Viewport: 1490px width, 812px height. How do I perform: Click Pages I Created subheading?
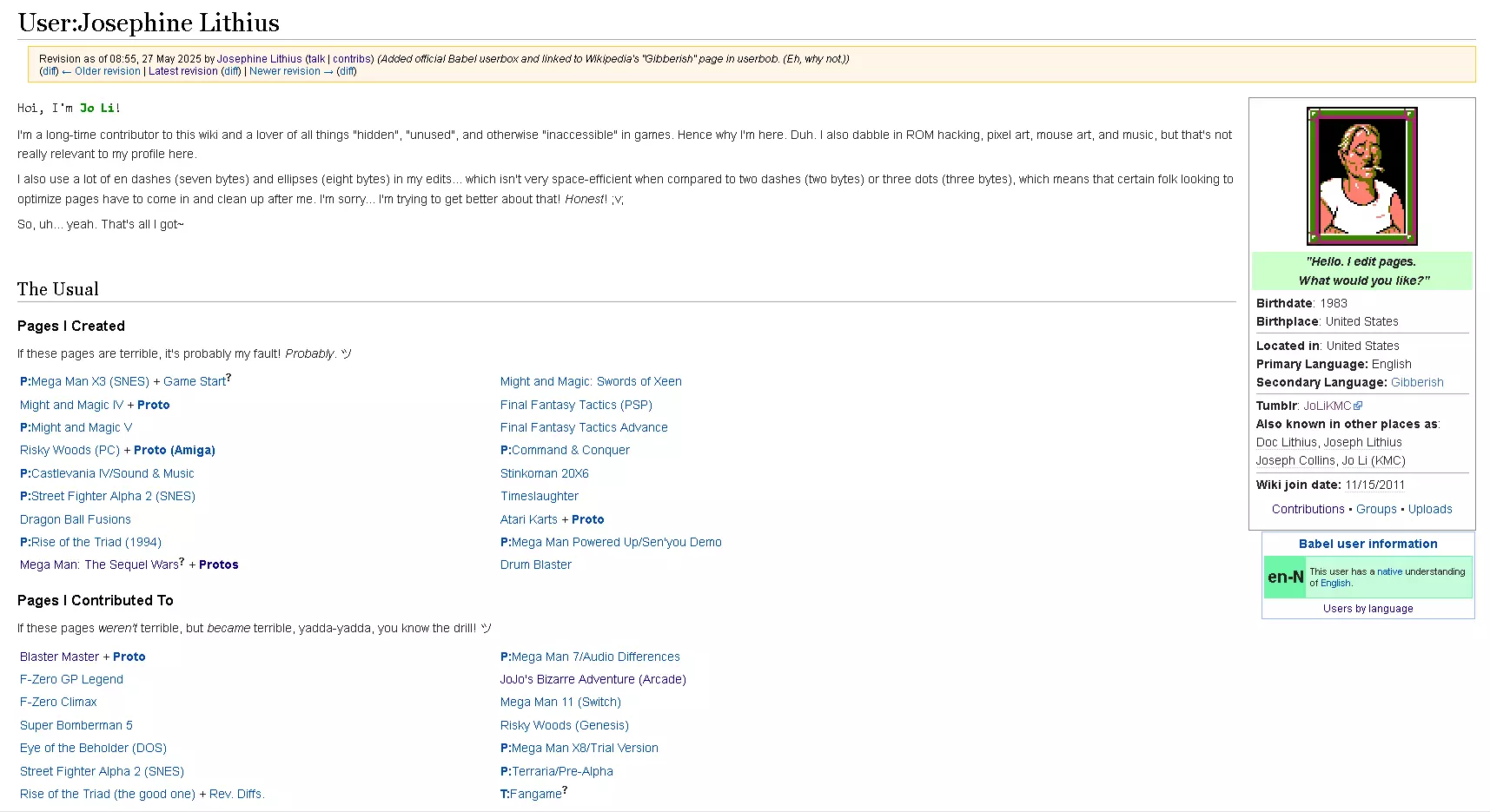(71, 326)
